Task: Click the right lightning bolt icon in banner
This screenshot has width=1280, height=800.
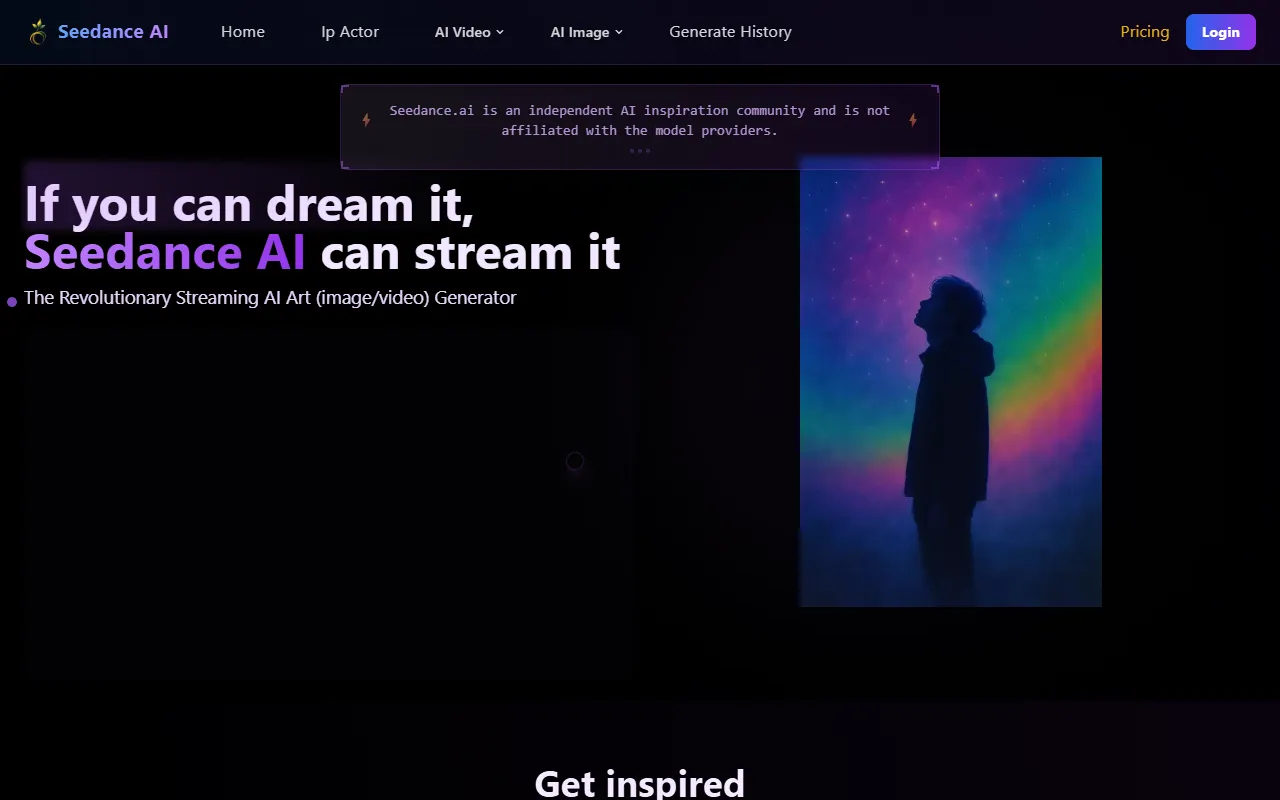Action: pyautogui.click(x=913, y=120)
